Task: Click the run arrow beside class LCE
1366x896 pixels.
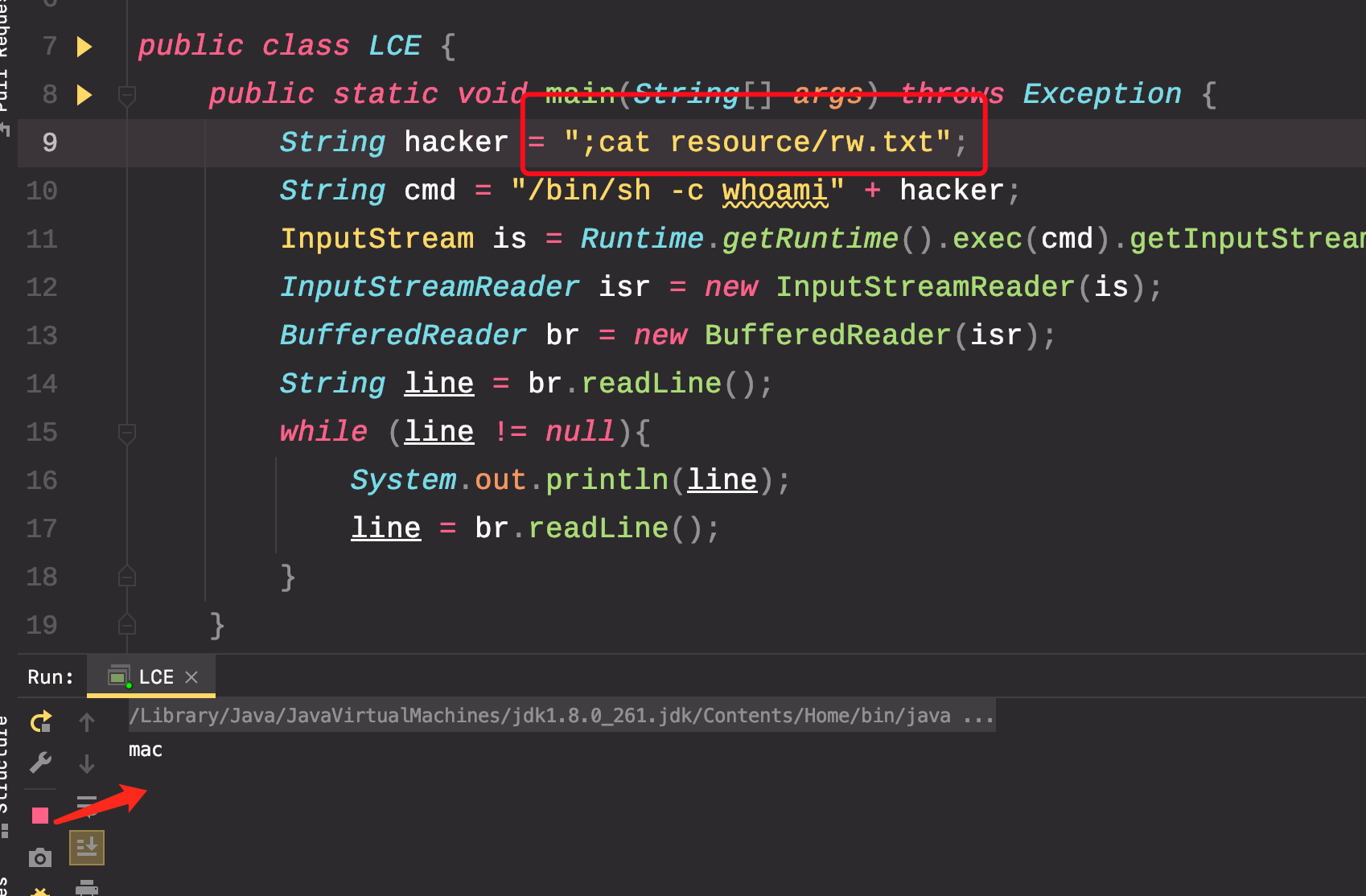Action: pos(84,47)
